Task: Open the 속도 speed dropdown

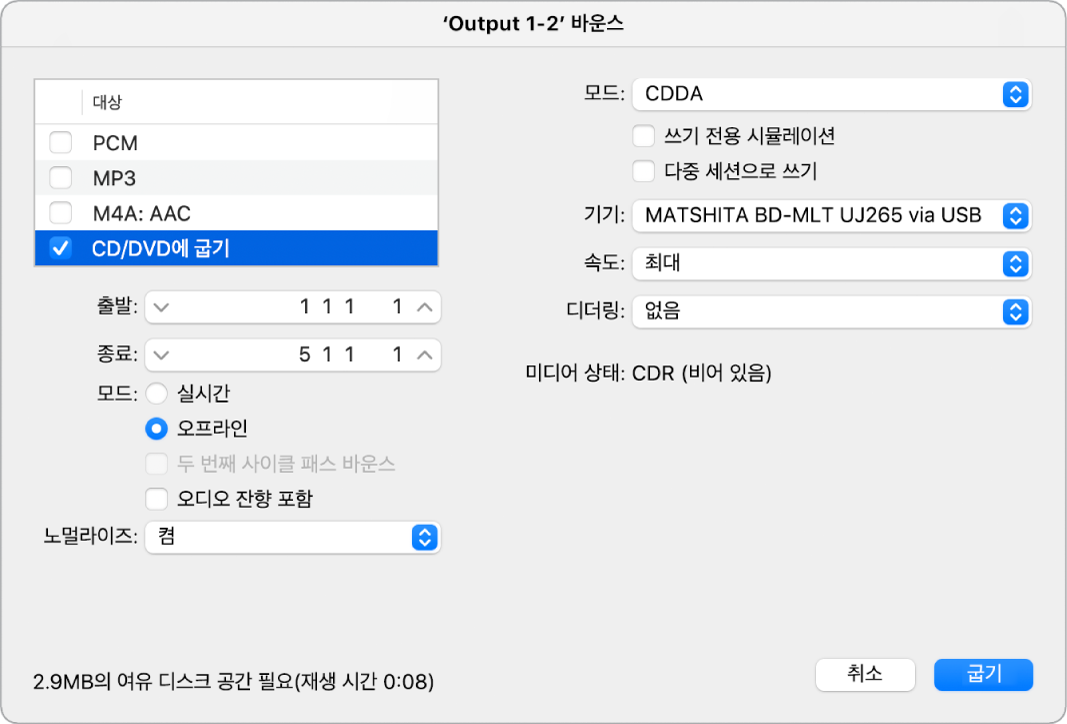Action: [x=831, y=264]
